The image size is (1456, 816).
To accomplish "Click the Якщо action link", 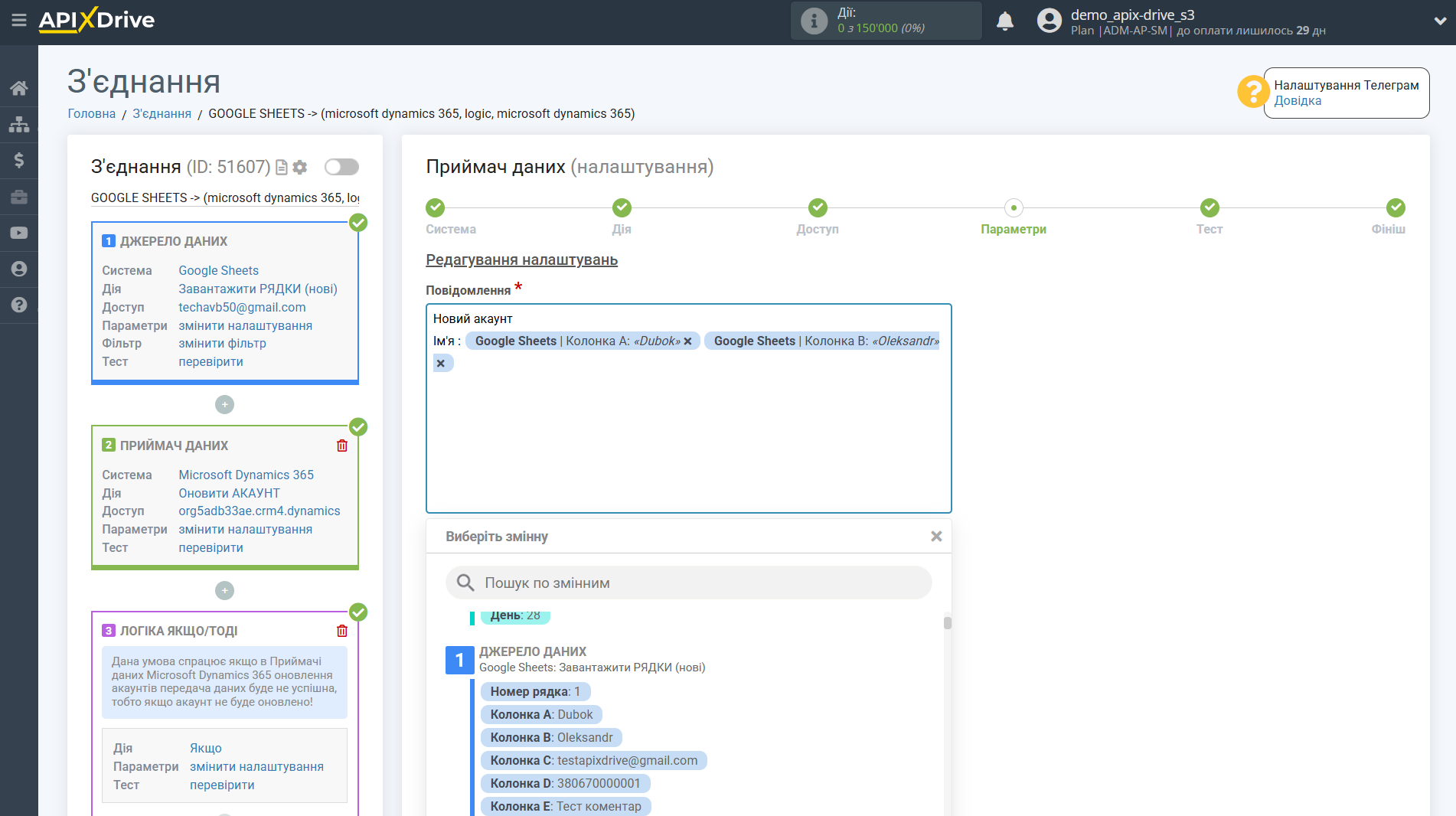I will (x=206, y=748).
